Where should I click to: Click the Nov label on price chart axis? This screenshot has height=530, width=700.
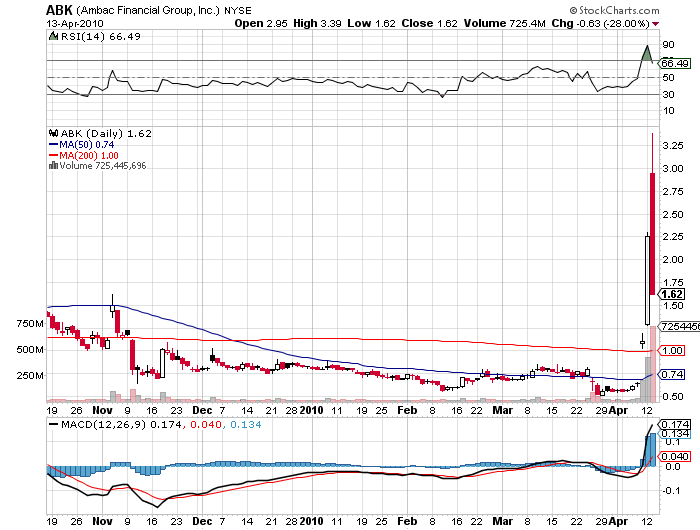pyautogui.click(x=102, y=410)
